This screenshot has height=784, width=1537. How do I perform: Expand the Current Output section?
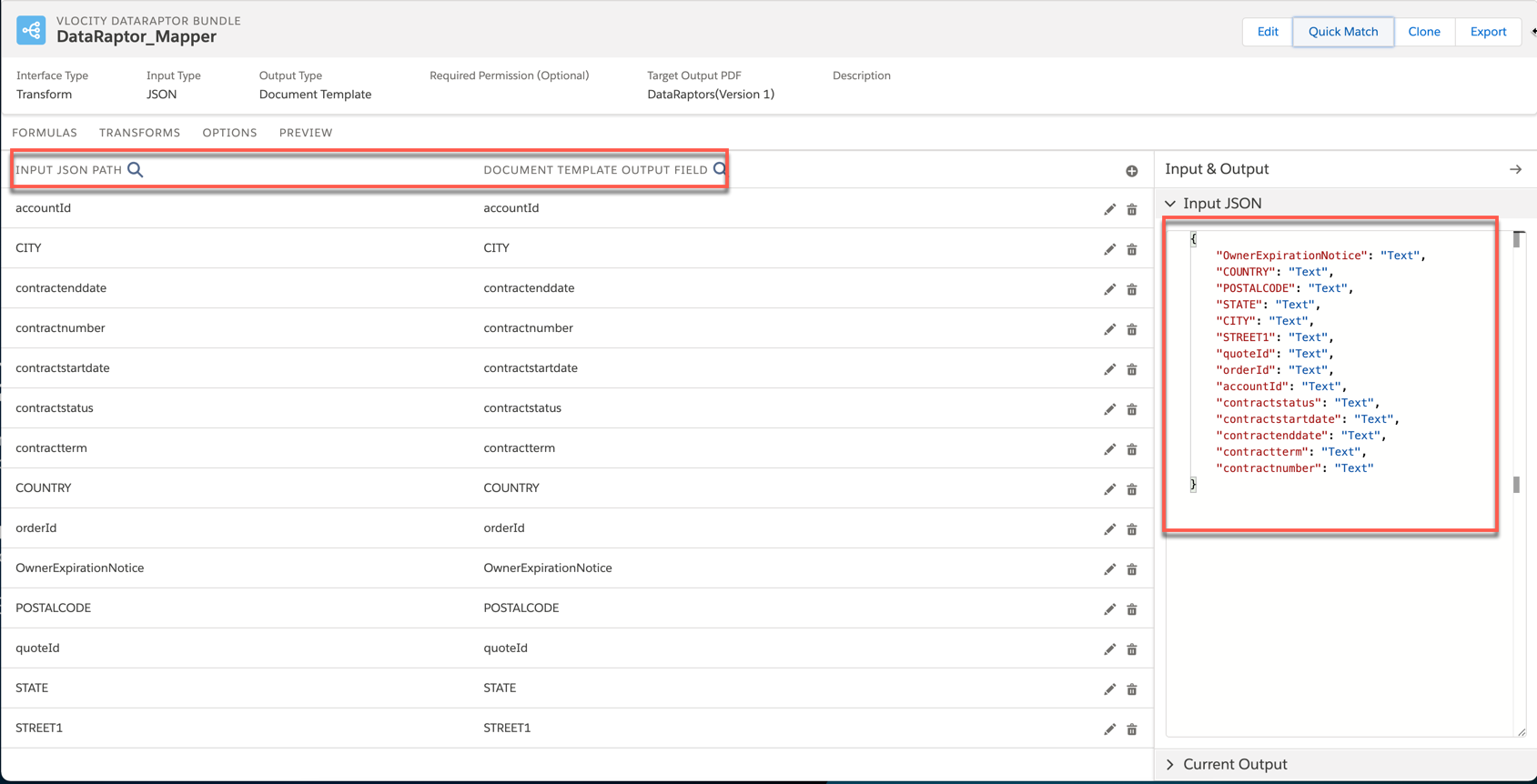(1170, 765)
